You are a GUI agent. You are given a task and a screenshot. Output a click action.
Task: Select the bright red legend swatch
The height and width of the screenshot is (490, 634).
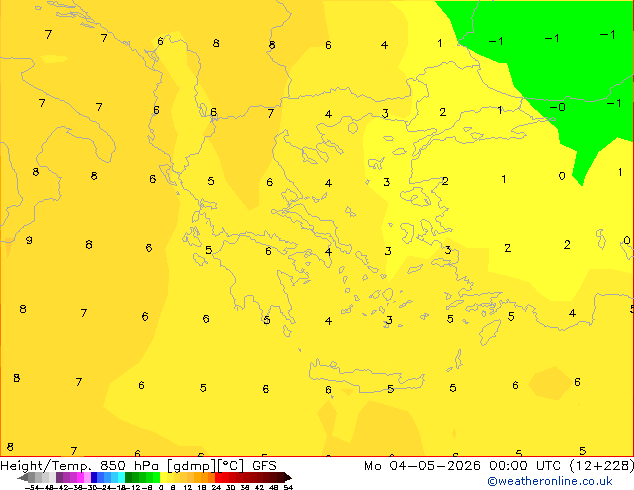[218, 477]
